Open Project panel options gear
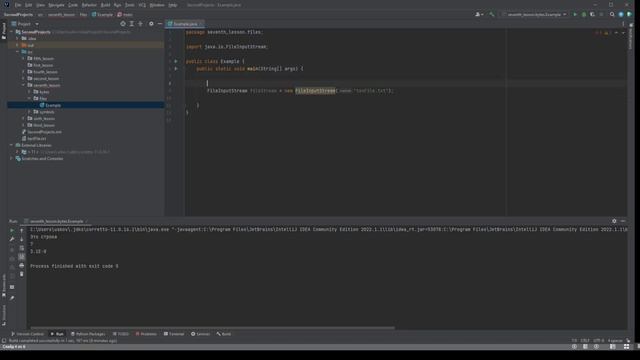 pos(151,24)
